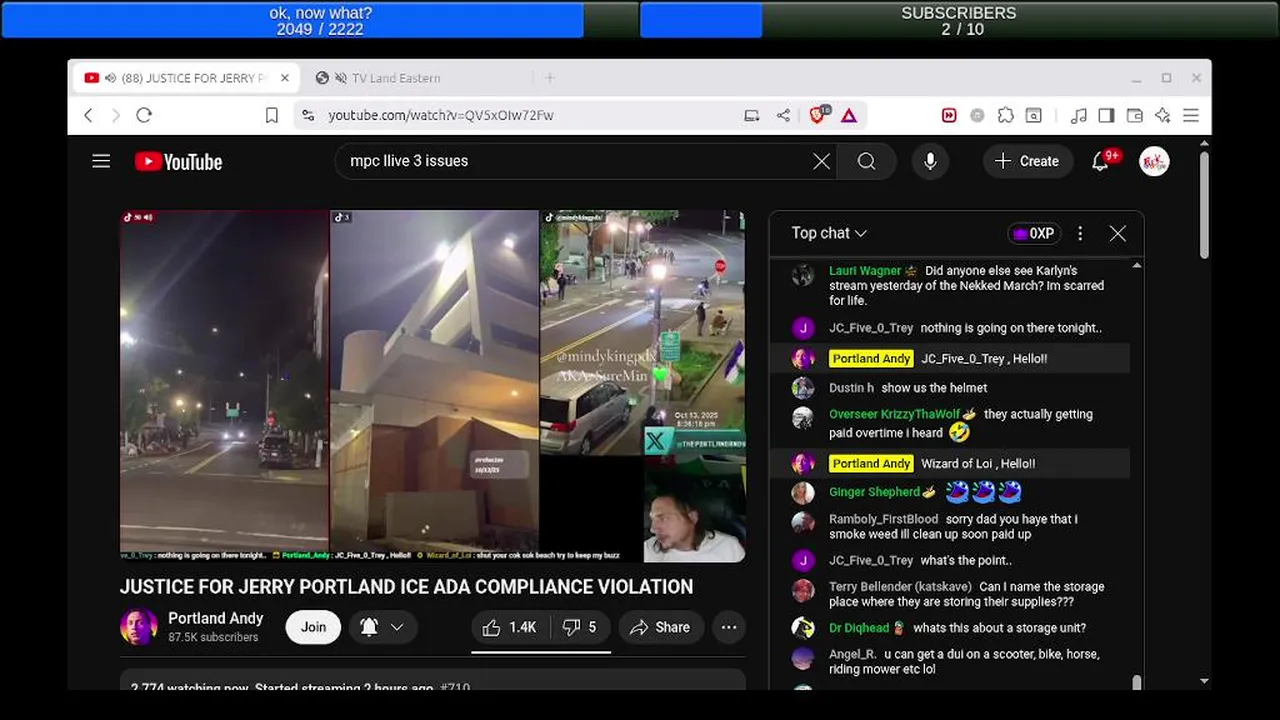Screen dimensions: 1280x720
Task: Dislike the video with thumbs down
Action: [579, 627]
